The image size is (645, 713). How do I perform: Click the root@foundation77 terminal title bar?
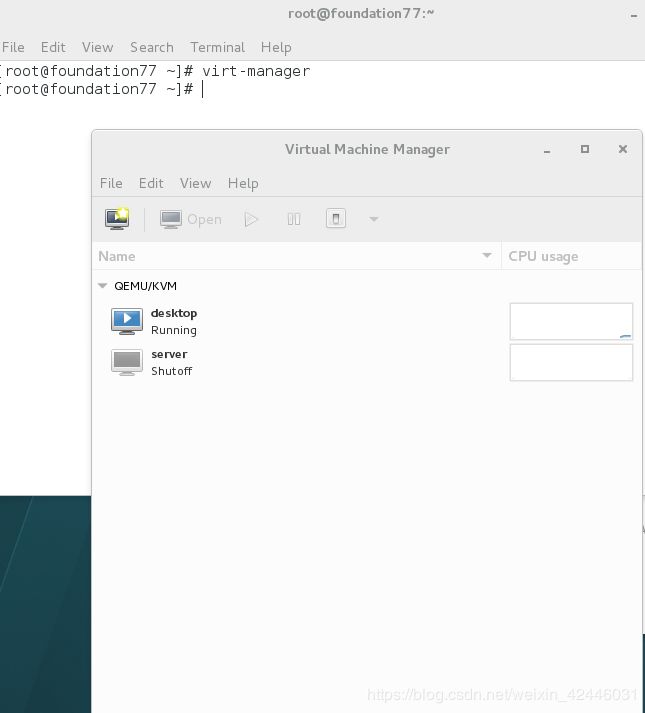pos(361,14)
